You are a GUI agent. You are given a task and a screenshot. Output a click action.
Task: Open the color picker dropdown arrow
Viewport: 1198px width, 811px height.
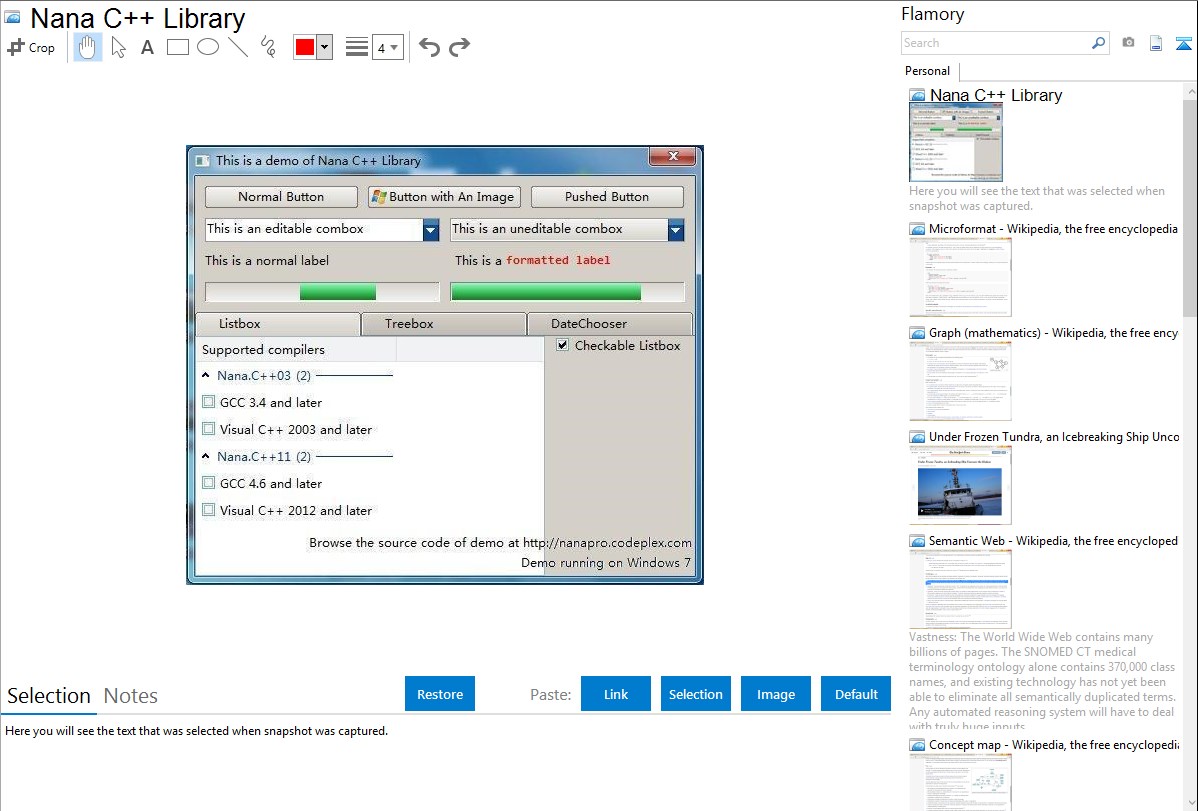[324, 47]
